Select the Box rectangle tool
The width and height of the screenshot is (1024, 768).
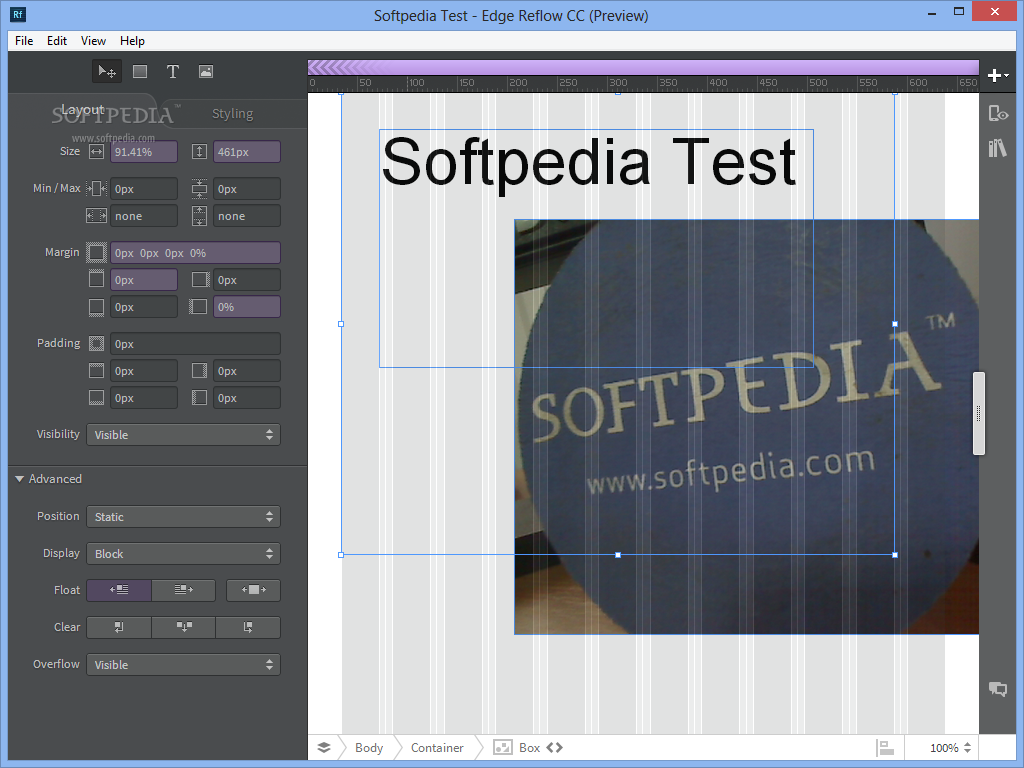pyautogui.click(x=140, y=71)
